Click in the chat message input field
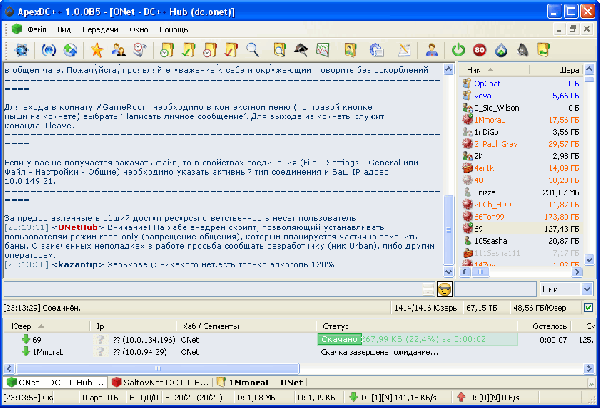Viewport: 600px width, 408px height. [x=213, y=289]
